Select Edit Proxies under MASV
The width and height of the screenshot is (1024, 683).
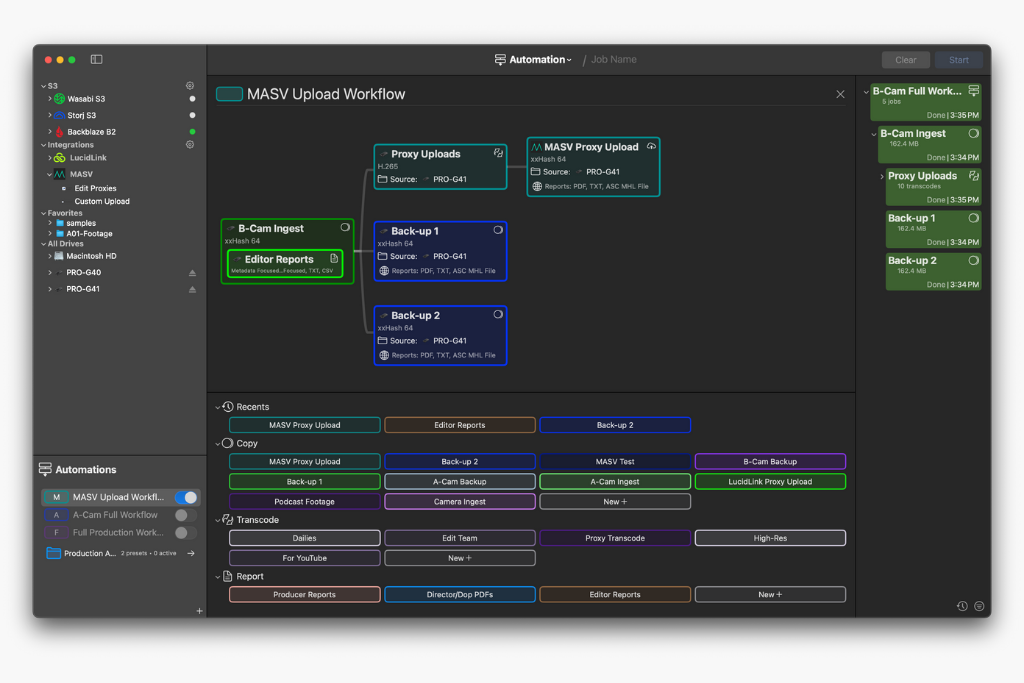(95, 188)
